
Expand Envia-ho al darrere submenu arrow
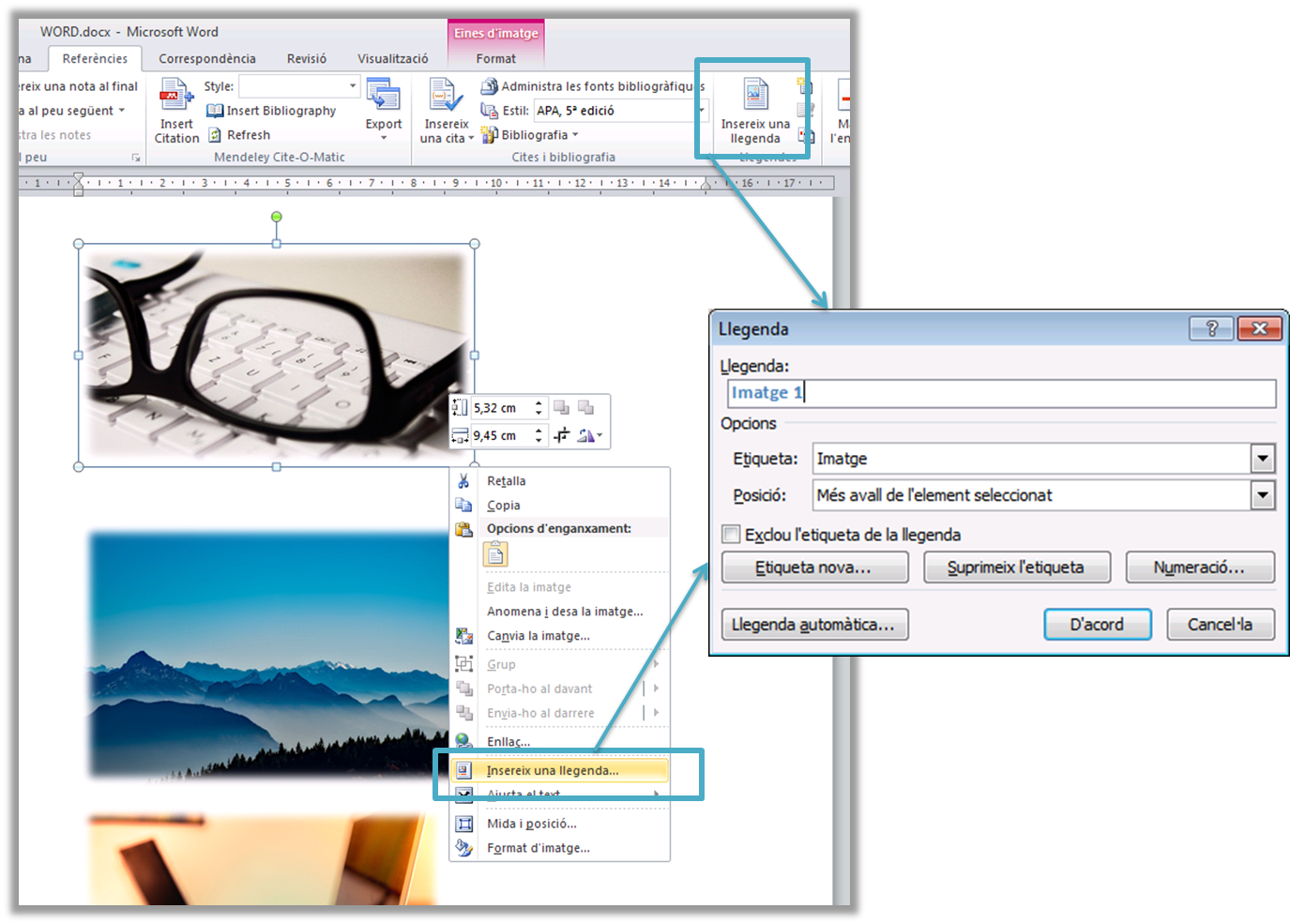pos(656,713)
